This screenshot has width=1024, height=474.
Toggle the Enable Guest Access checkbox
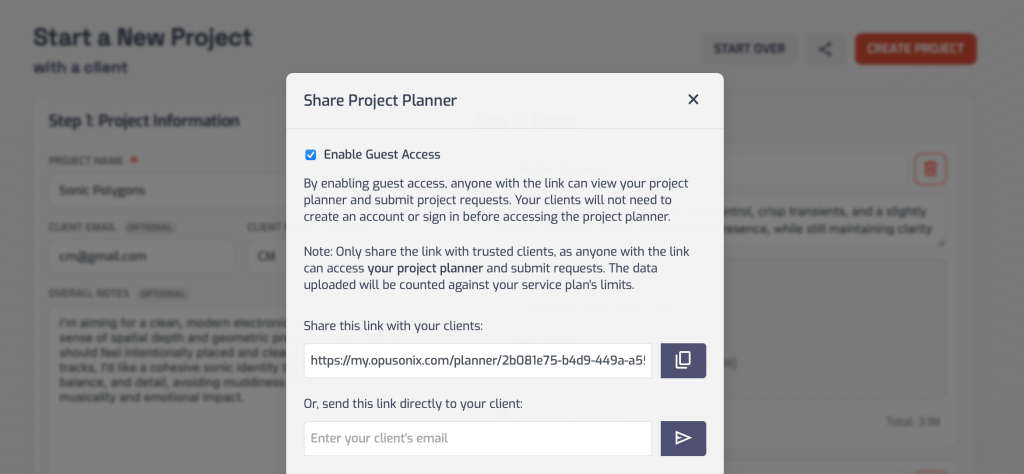[x=311, y=155]
